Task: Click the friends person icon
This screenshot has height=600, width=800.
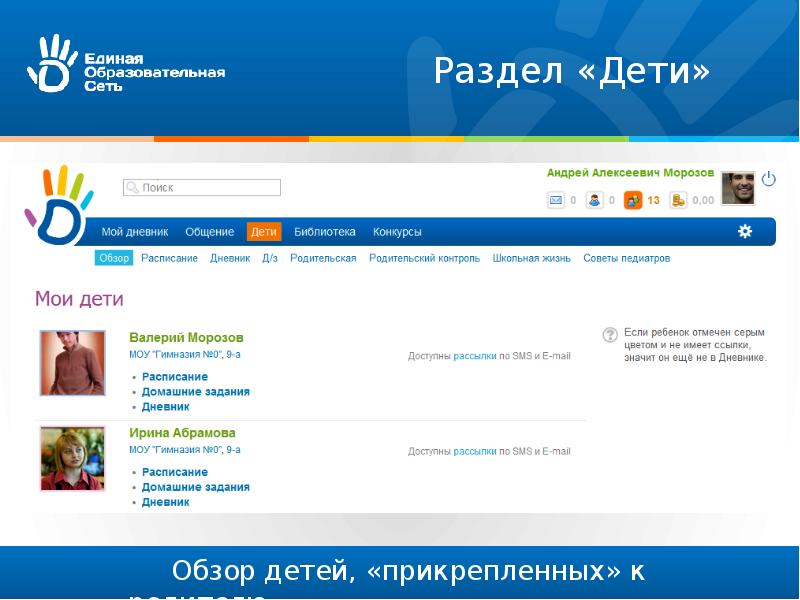Action: 594,200
